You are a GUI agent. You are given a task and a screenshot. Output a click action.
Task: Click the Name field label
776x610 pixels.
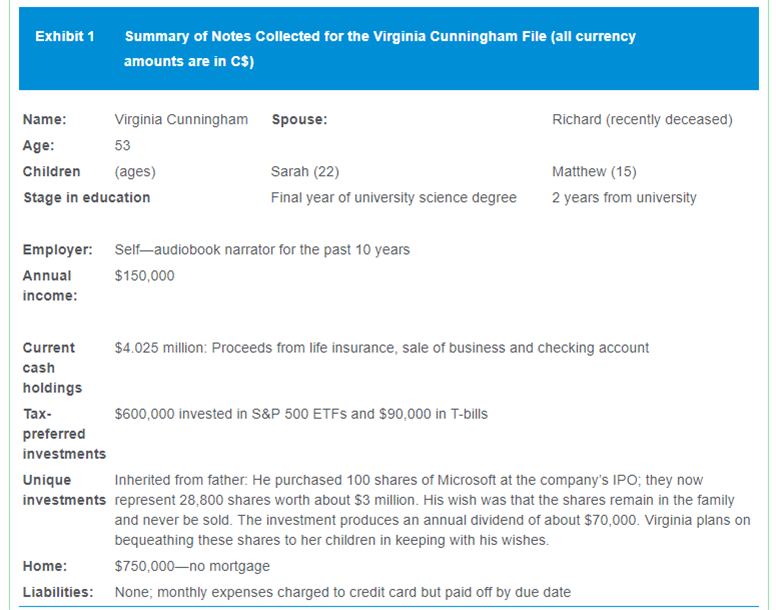pos(45,120)
